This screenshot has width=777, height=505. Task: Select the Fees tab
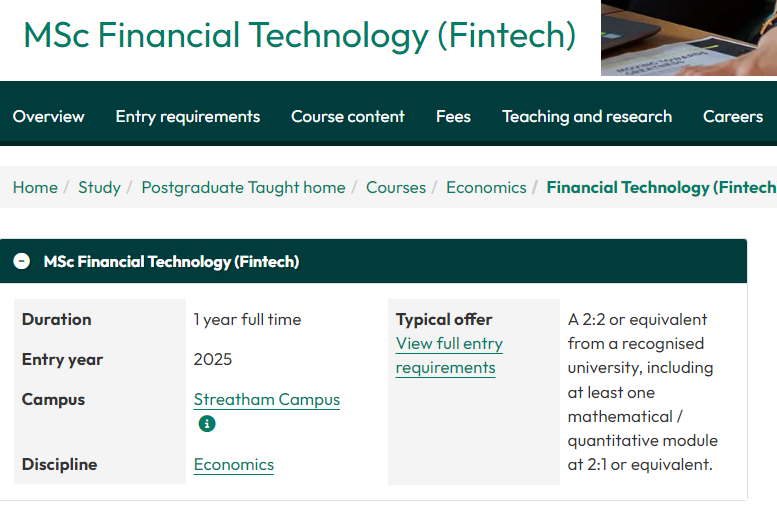click(x=453, y=116)
